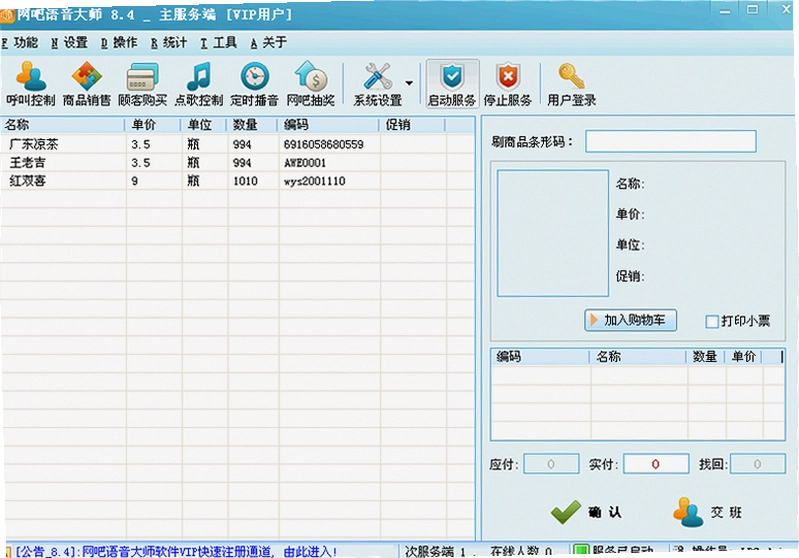
Task: Open 网吧抽奖 lottery feature
Action: click(310, 84)
